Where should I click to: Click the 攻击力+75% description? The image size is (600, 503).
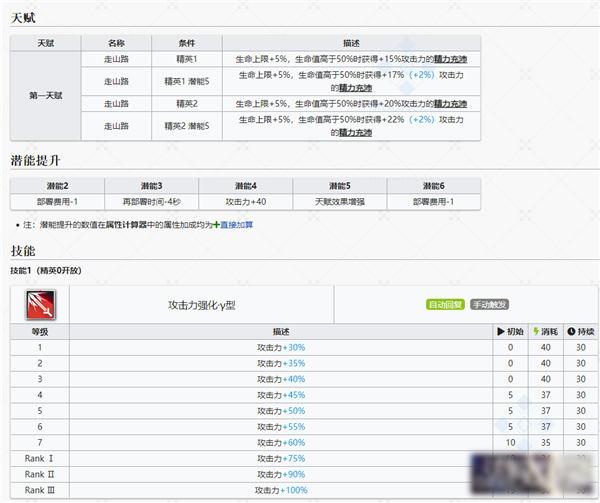(x=281, y=459)
